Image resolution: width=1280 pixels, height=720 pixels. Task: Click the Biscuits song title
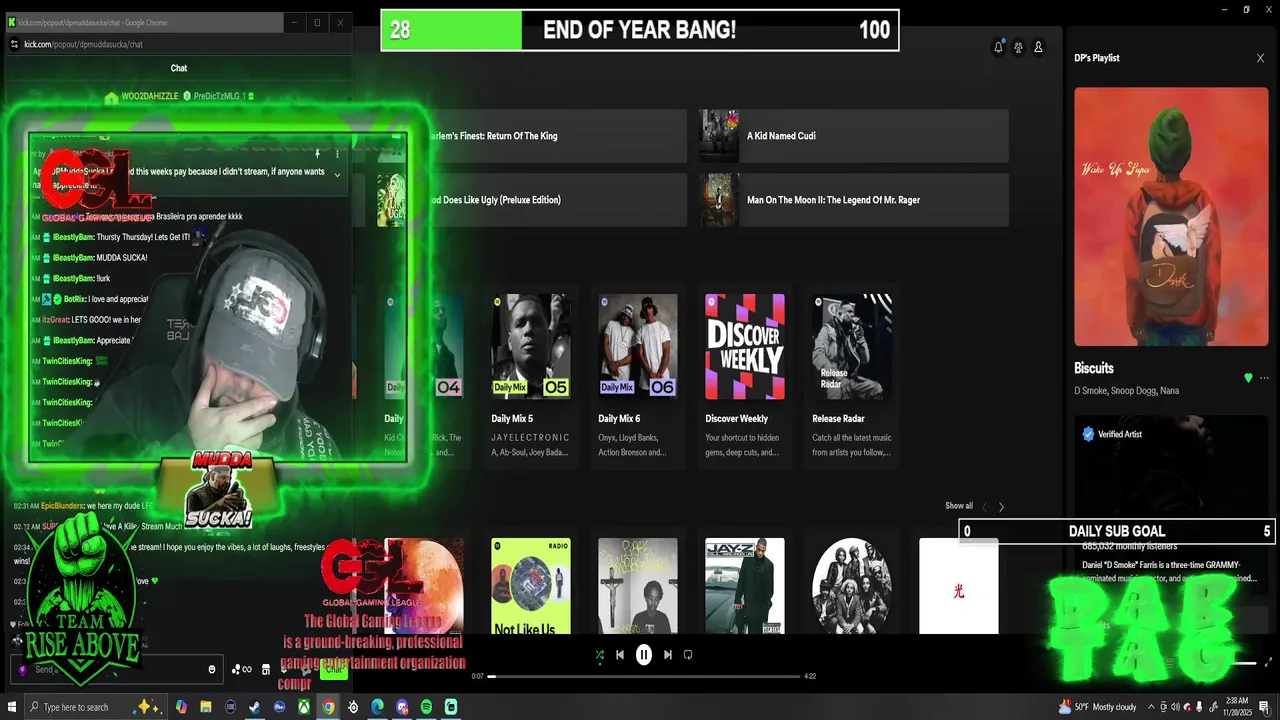tap(1094, 368)
